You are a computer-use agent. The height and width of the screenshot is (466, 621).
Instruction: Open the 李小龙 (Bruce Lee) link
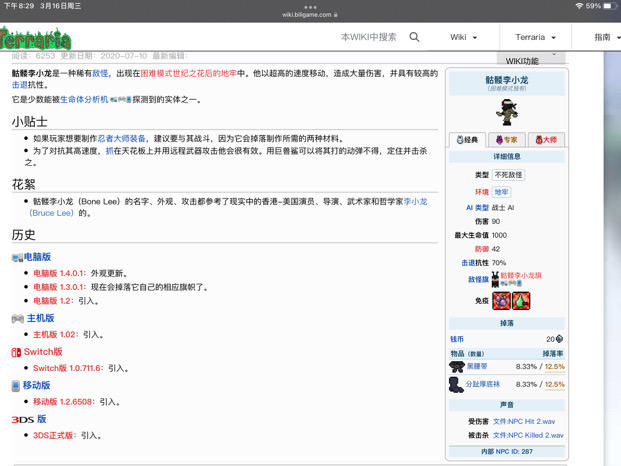415,202
